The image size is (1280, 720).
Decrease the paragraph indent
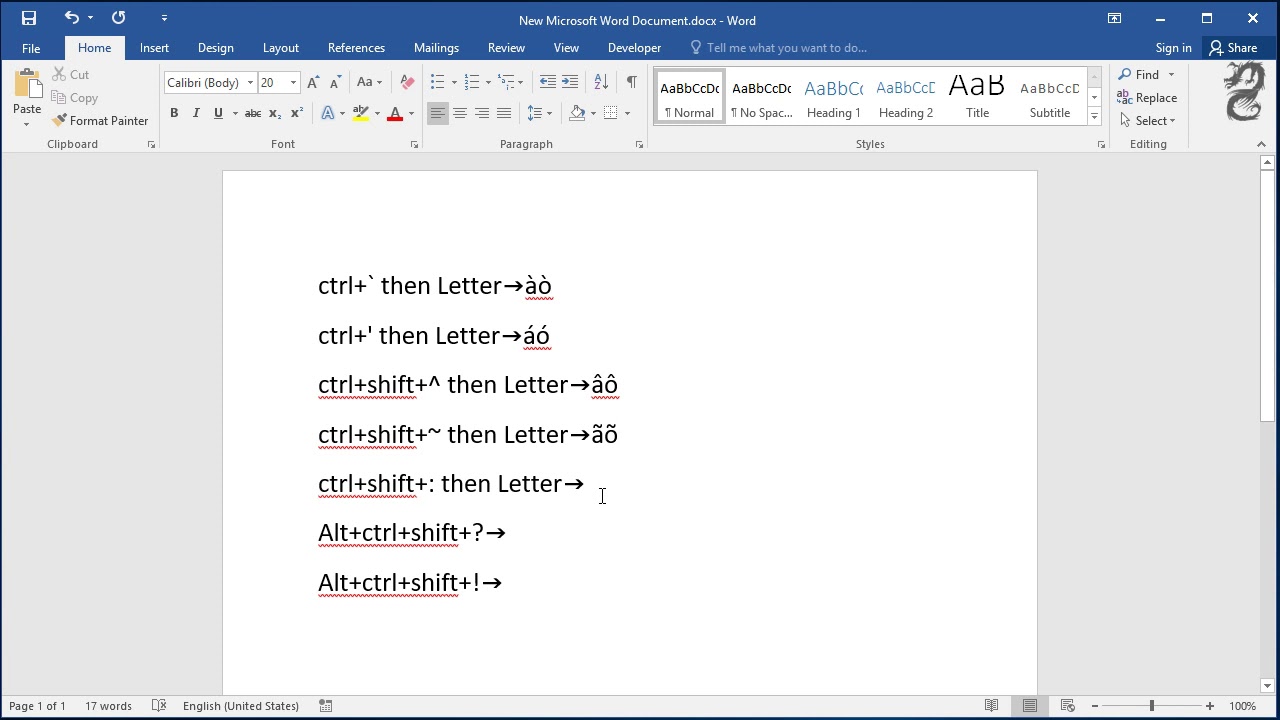[x=547, y=83]
